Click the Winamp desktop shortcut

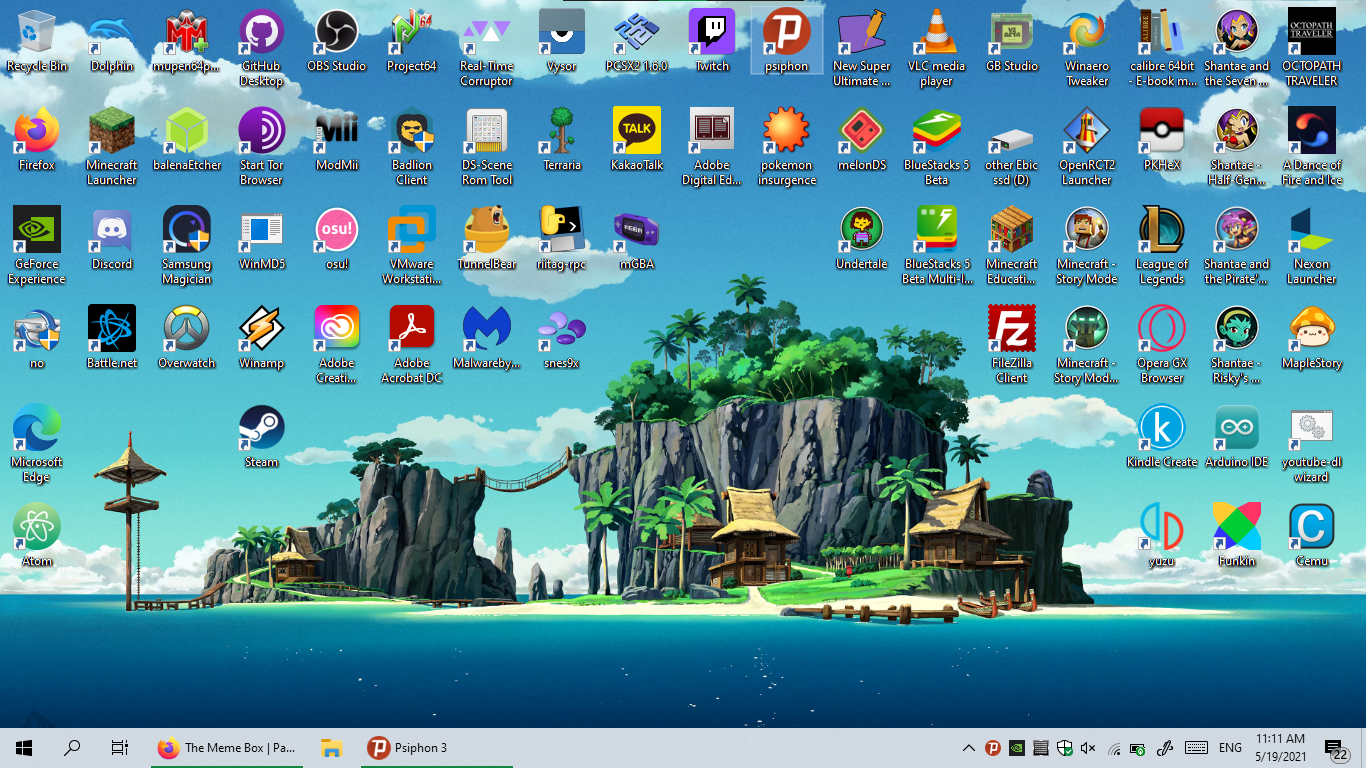pyautogui.click(x=262, y=338)
